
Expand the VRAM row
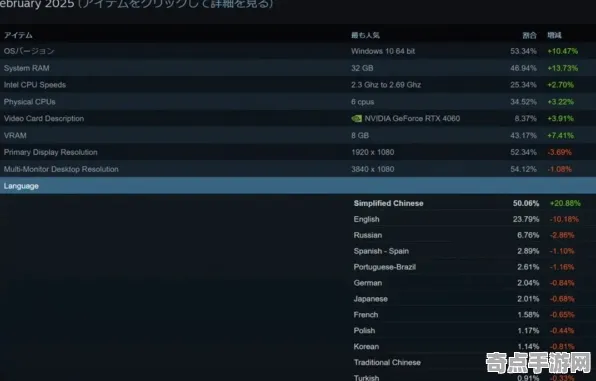coord(298,135)
